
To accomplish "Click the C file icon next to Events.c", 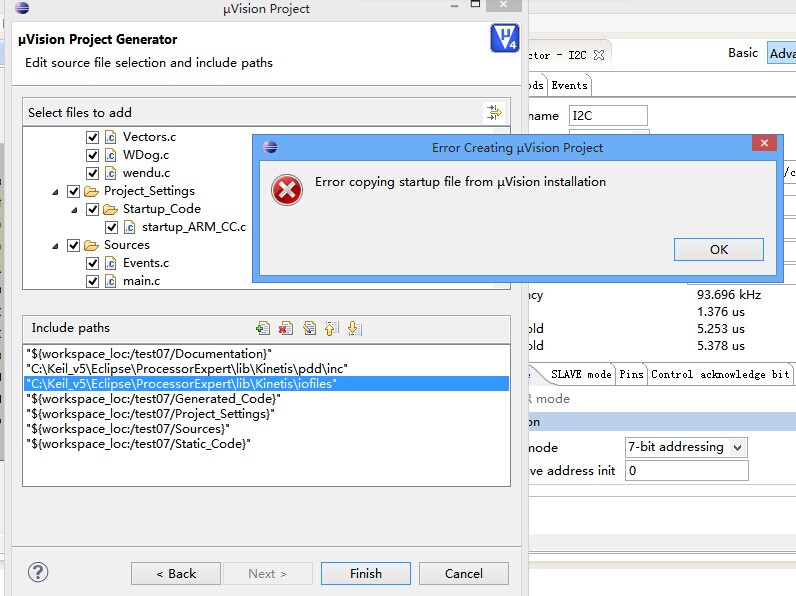I will click(110, 263).
